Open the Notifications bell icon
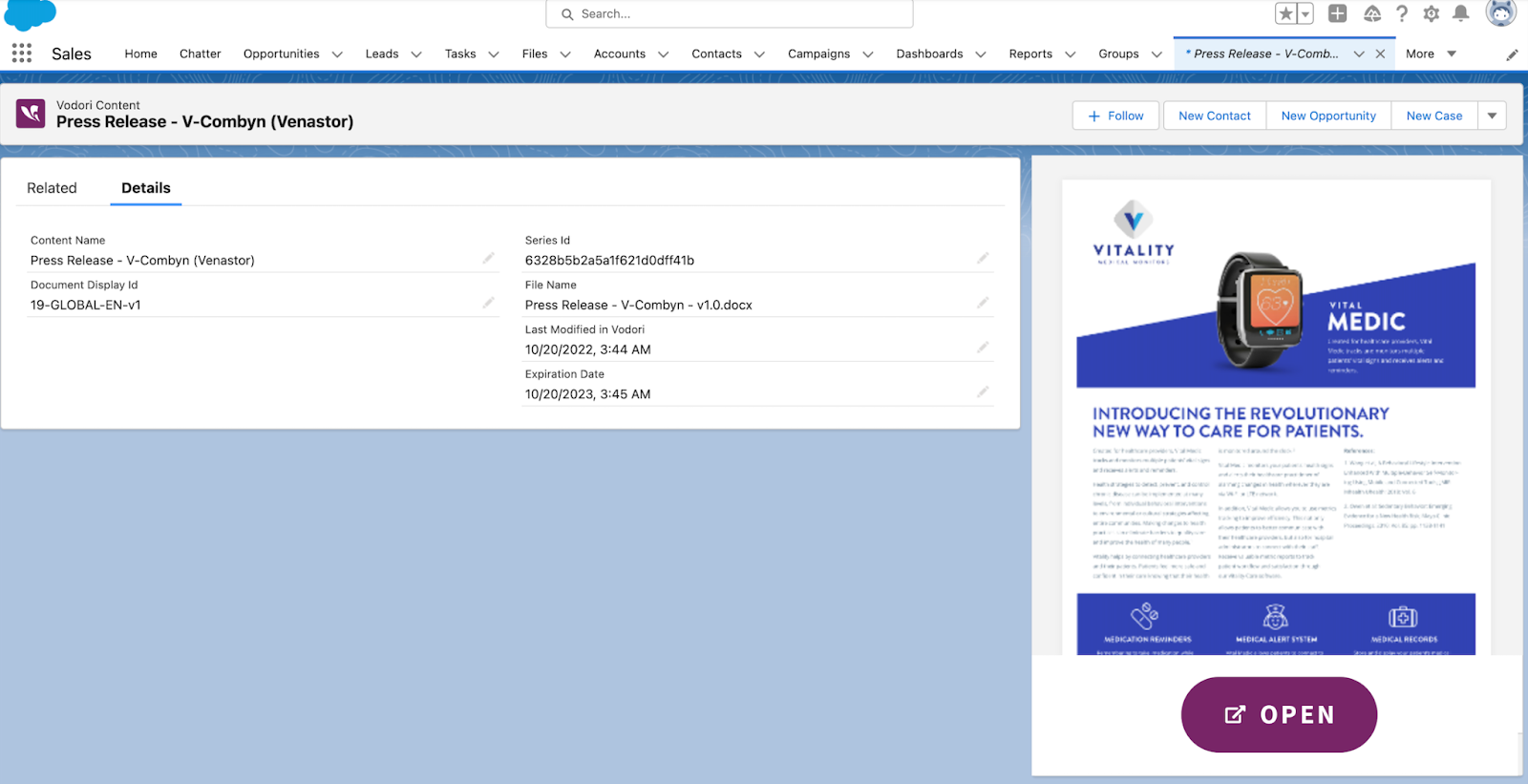1528x784 pixels. coord(1461,13)
